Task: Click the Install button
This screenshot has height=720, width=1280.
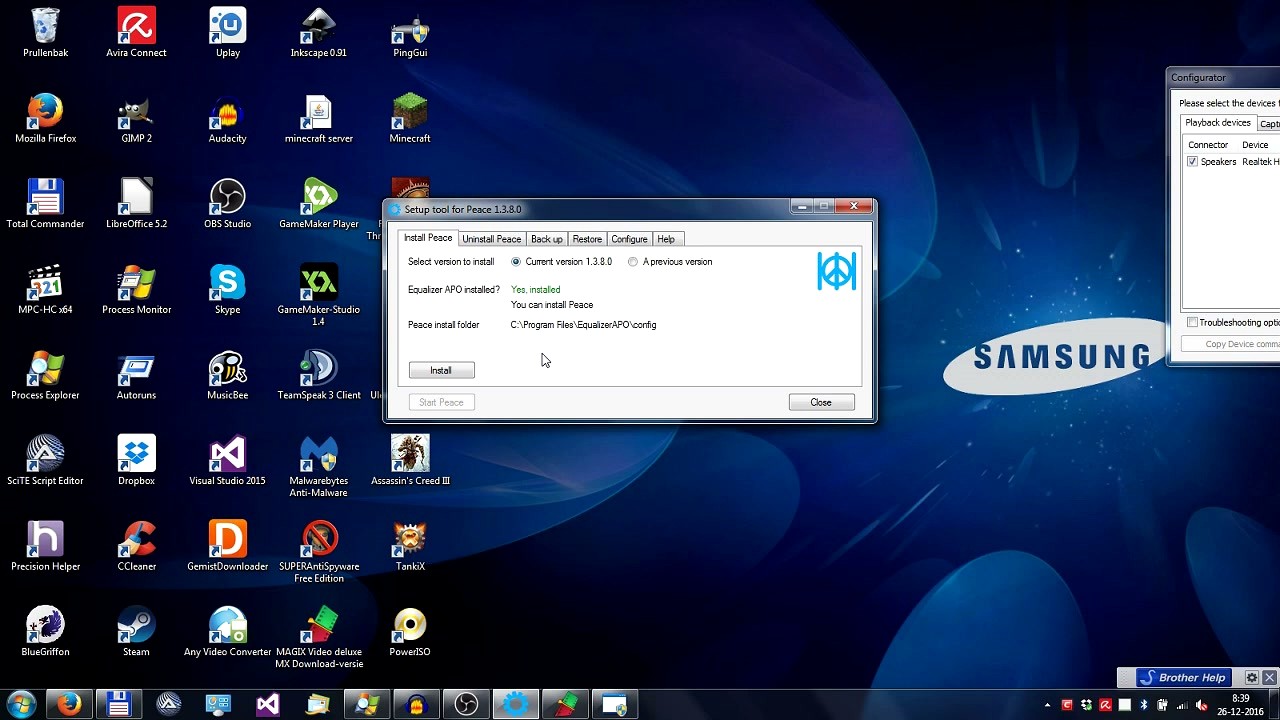Action: (441, 370)
